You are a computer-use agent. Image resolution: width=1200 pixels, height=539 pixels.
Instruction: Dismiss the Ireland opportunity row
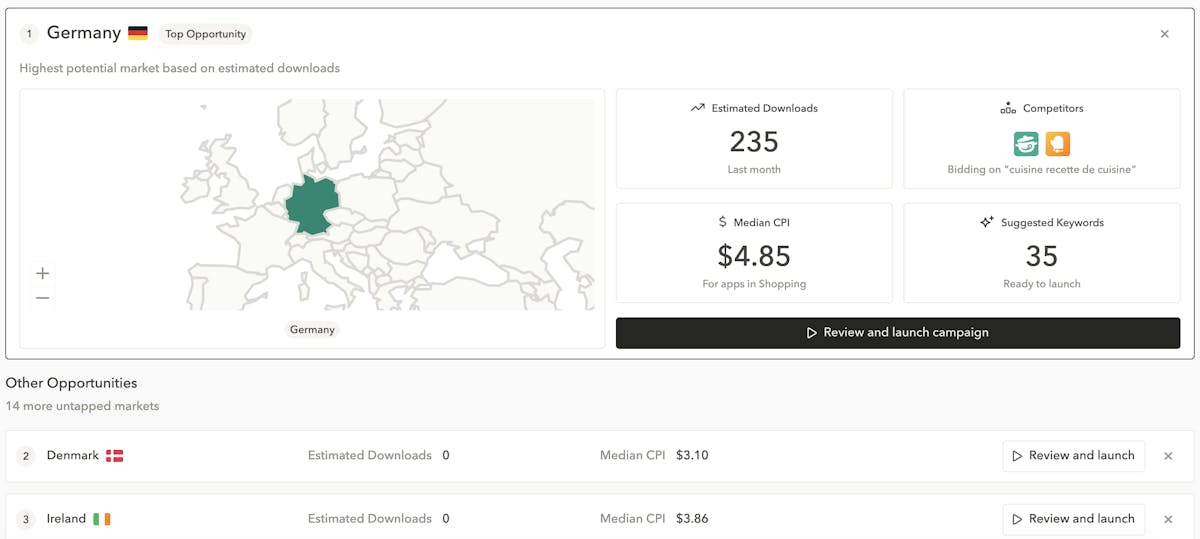click(x=1168, y=519)
